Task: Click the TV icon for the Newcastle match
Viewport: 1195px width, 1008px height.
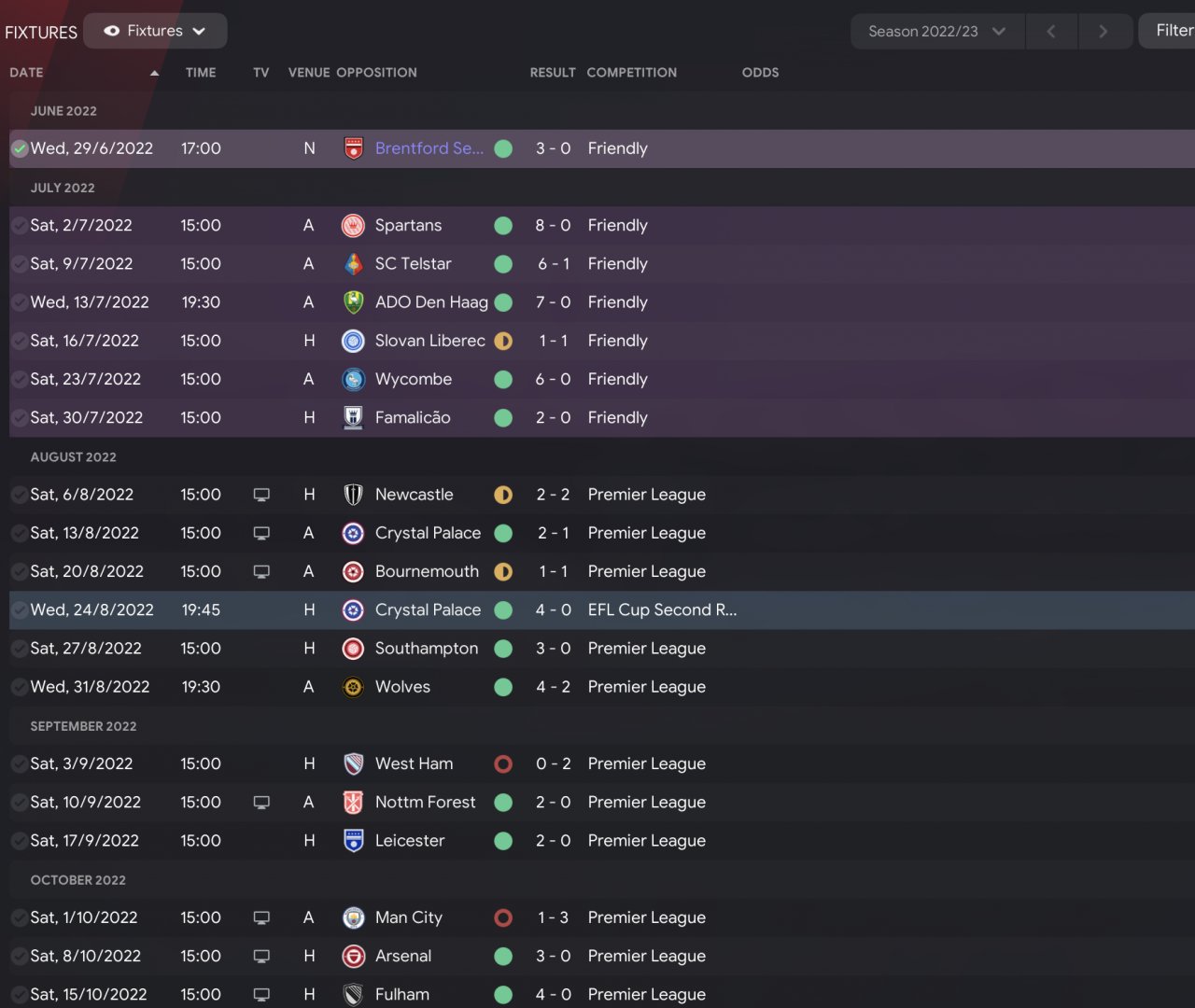Action: click(261, 495)
